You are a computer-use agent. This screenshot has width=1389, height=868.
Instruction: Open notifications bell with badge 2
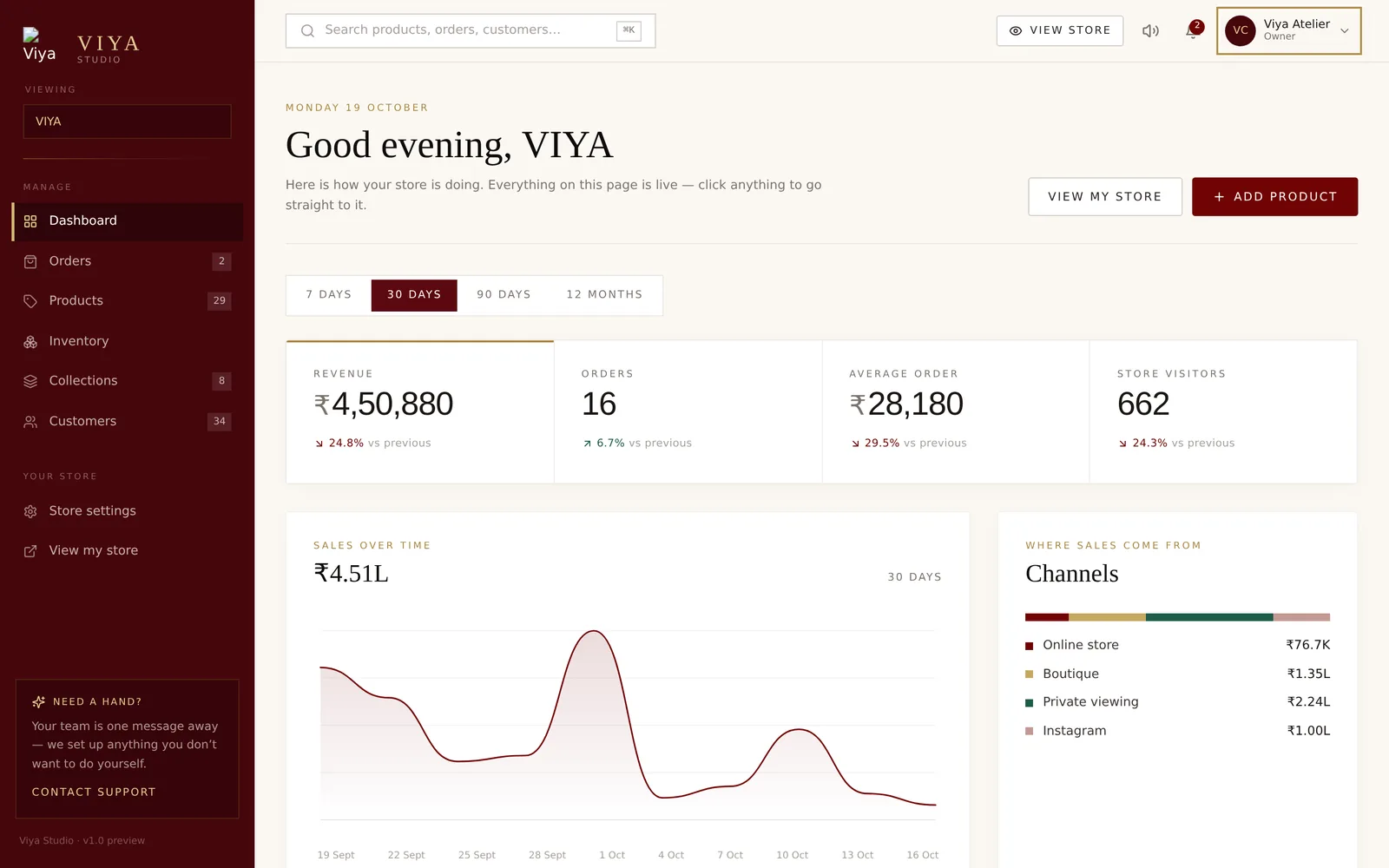(1194, 30)
